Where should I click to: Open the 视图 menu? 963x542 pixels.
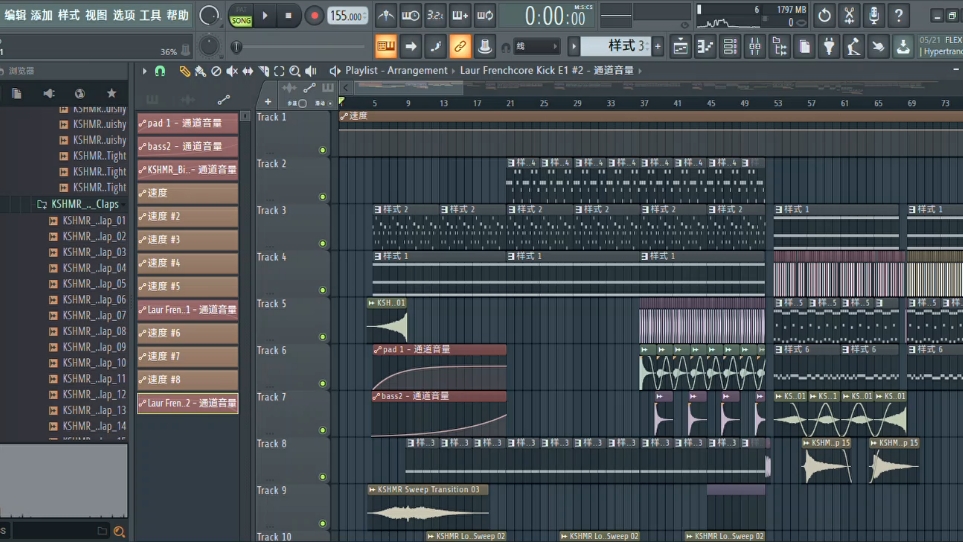96,15
